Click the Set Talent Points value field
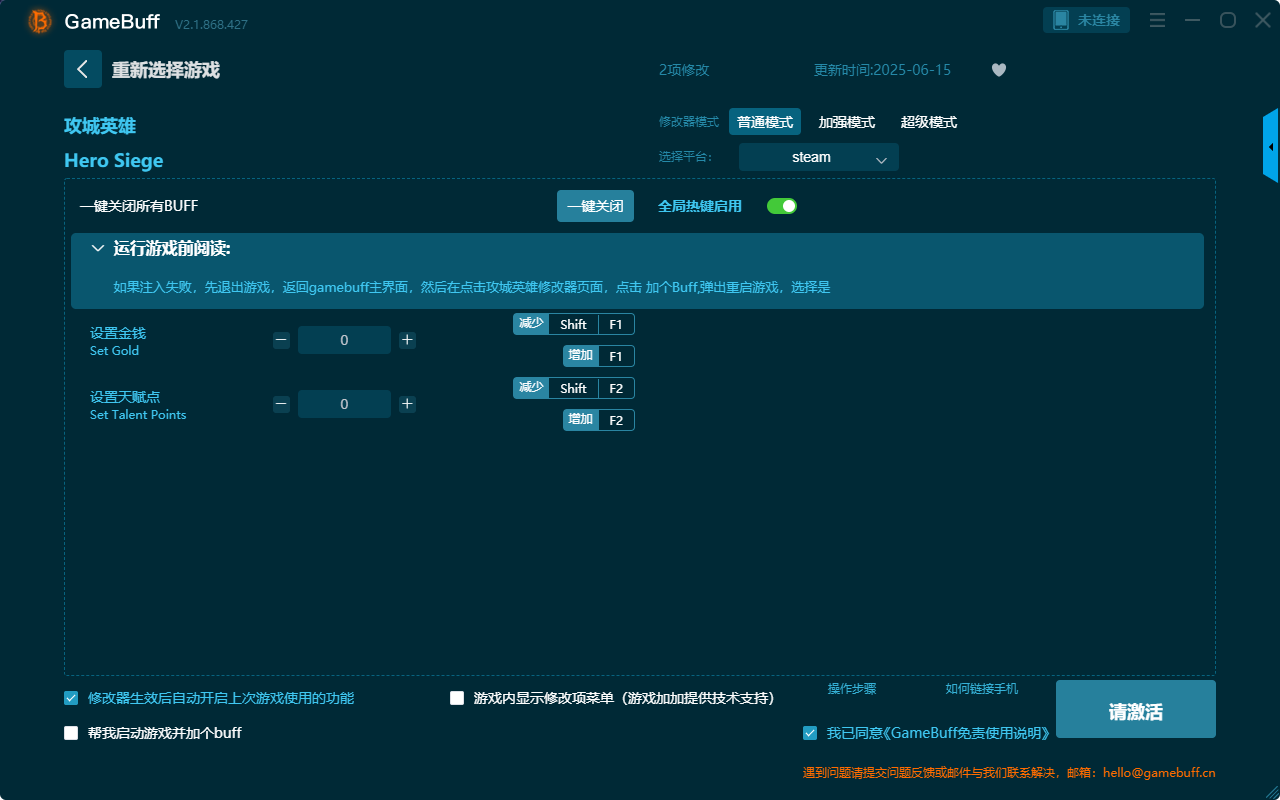This screenshot has width=1280, height=800. tap(344, 404)
